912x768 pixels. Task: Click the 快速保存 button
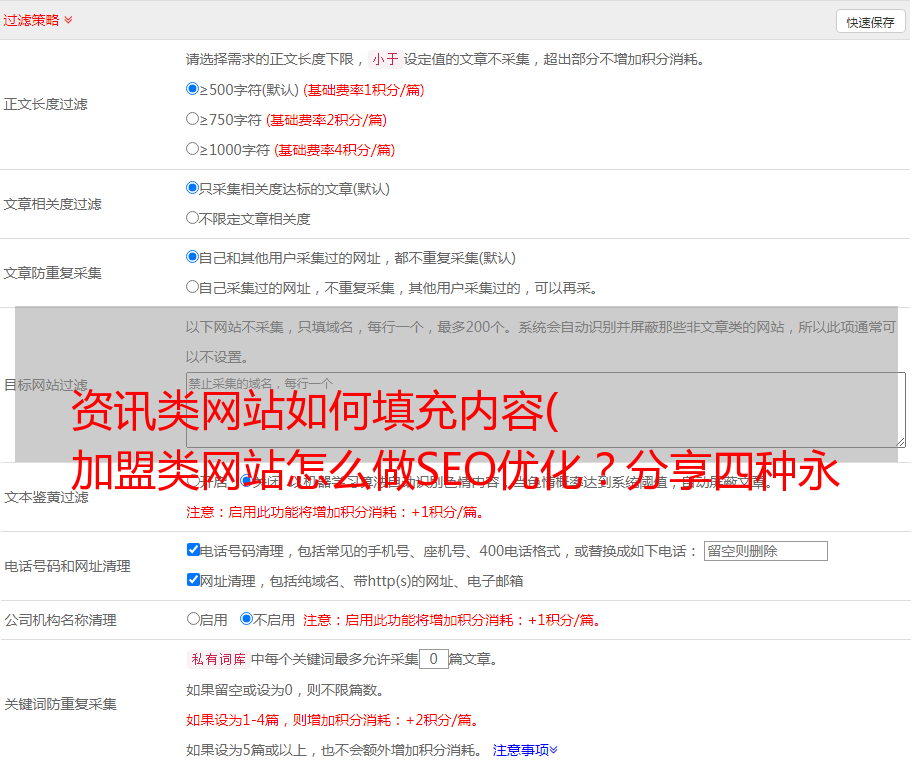pyautogui.click(x=870, y=22)
